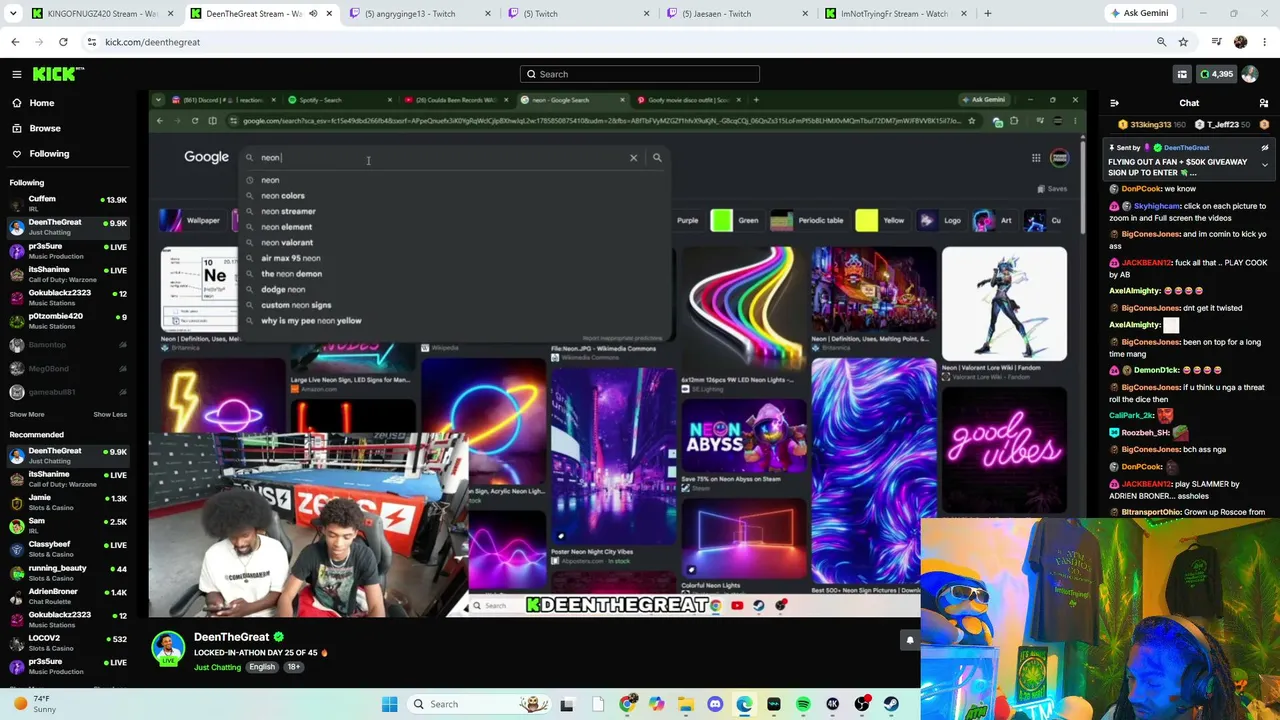Open Classybeef channel in Recommended
Viewport: 1280px width, 720px height.
point(68,548)
